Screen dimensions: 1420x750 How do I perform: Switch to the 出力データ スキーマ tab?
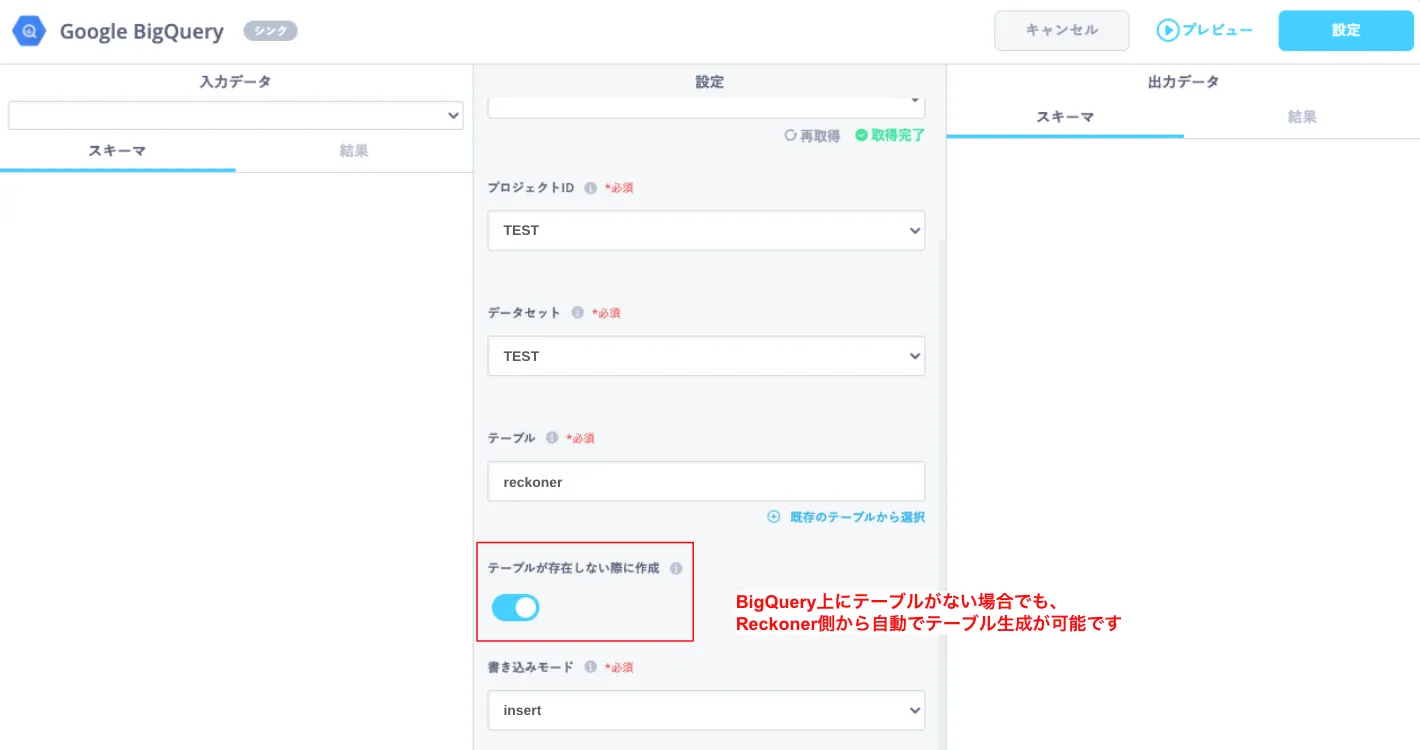click(x=1065, y=117)
